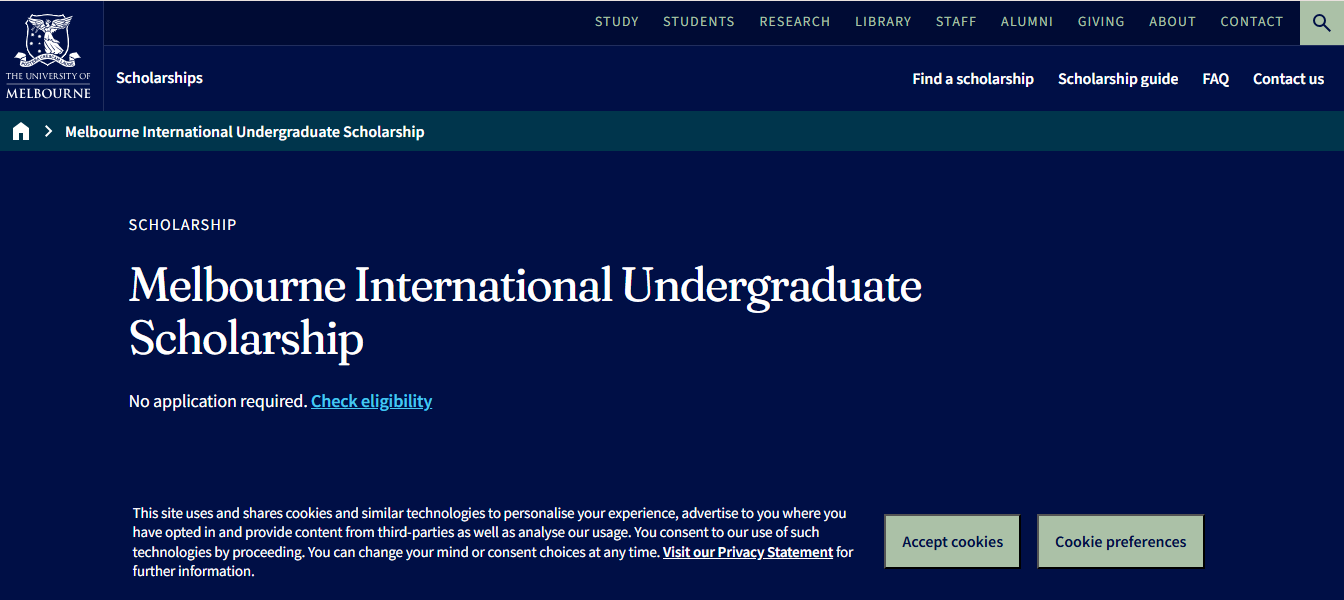Open the Check eligibility link
This screenshot has height=600, width=1344.
click(x=371, y=400)
